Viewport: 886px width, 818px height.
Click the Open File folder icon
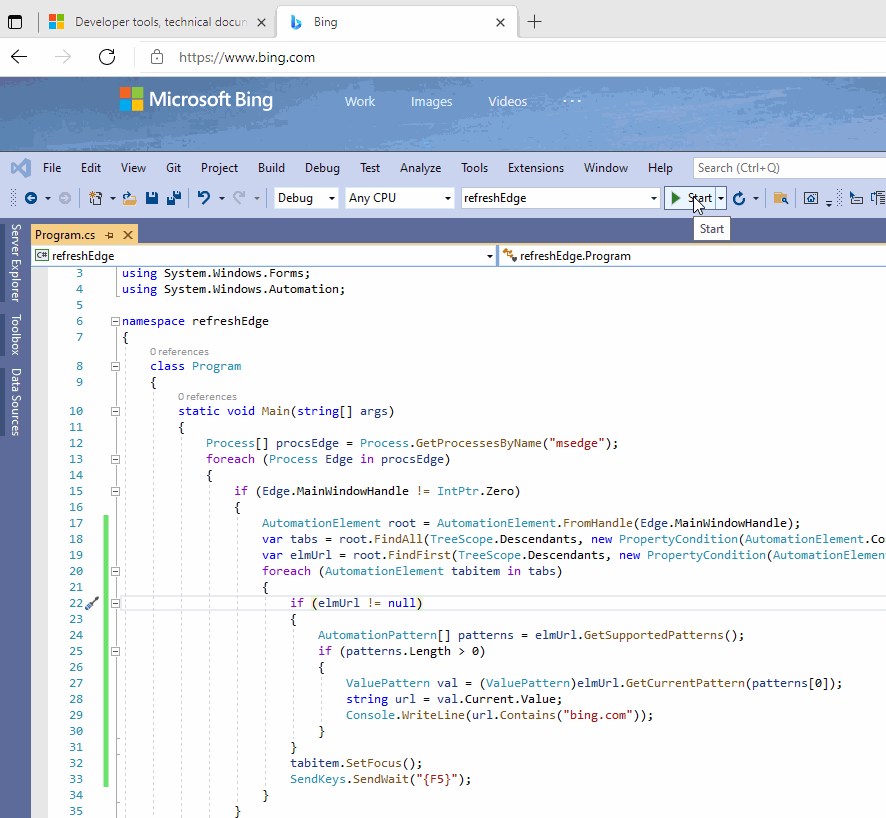point(130,198)
